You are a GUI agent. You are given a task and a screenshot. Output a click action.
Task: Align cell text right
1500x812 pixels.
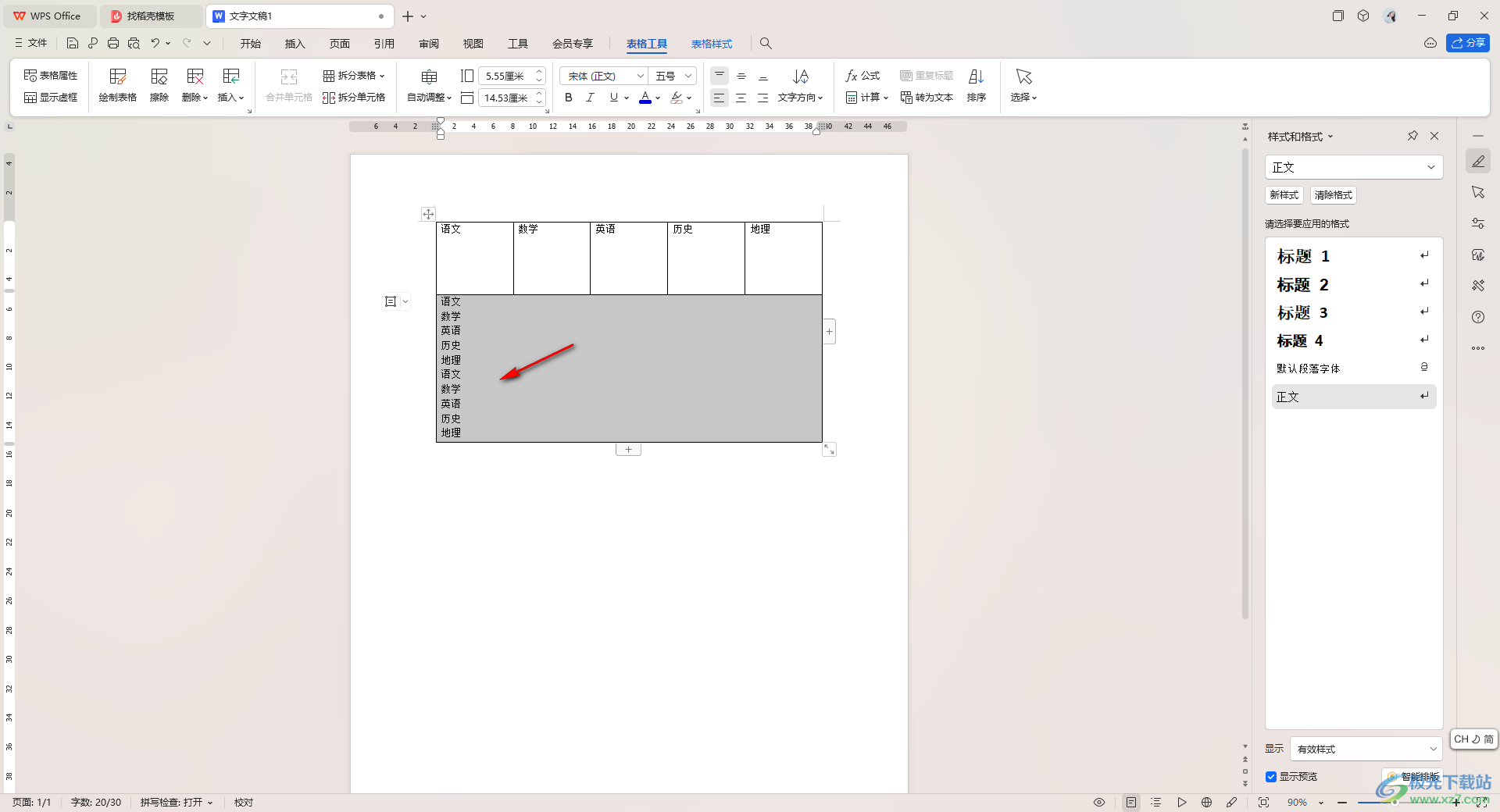[x=763, y=98]
